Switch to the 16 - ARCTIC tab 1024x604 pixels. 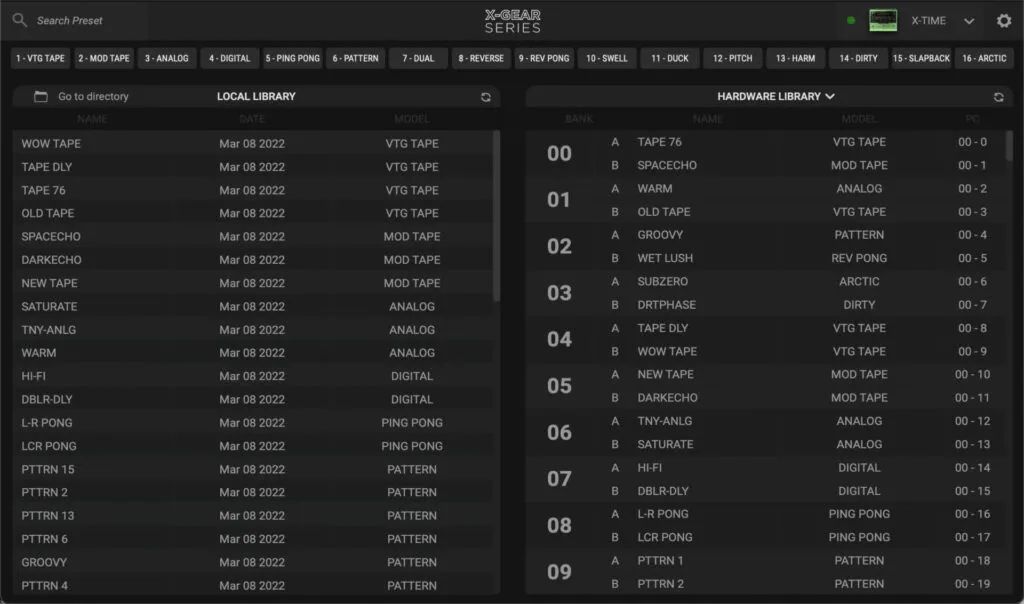click(984, 59)
